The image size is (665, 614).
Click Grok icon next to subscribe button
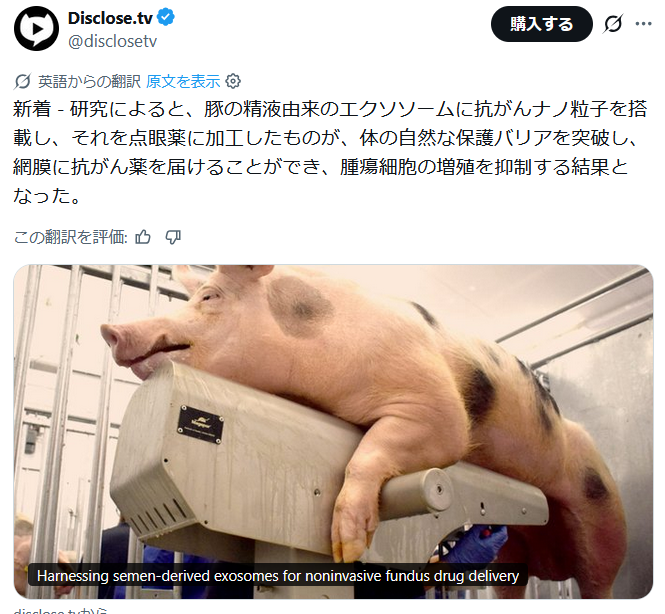coord(613,24)
